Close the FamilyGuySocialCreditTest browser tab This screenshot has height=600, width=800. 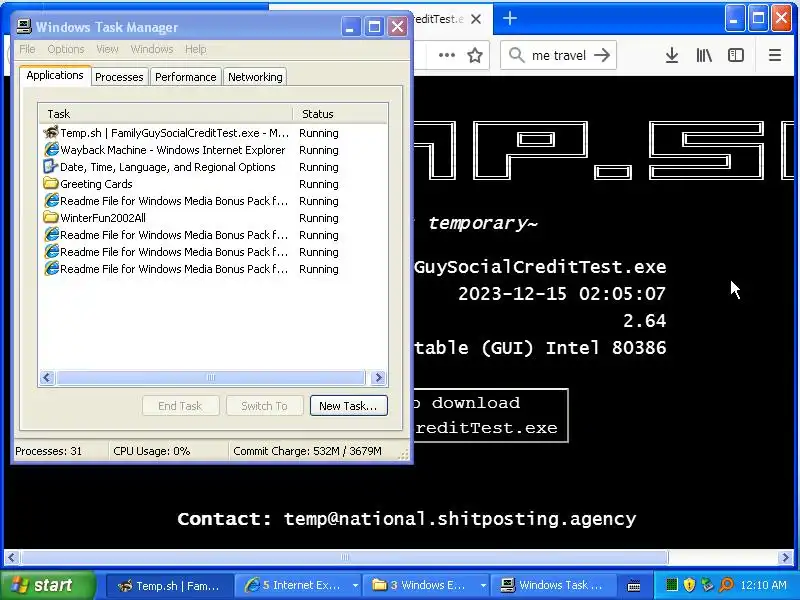coord(476,19)
